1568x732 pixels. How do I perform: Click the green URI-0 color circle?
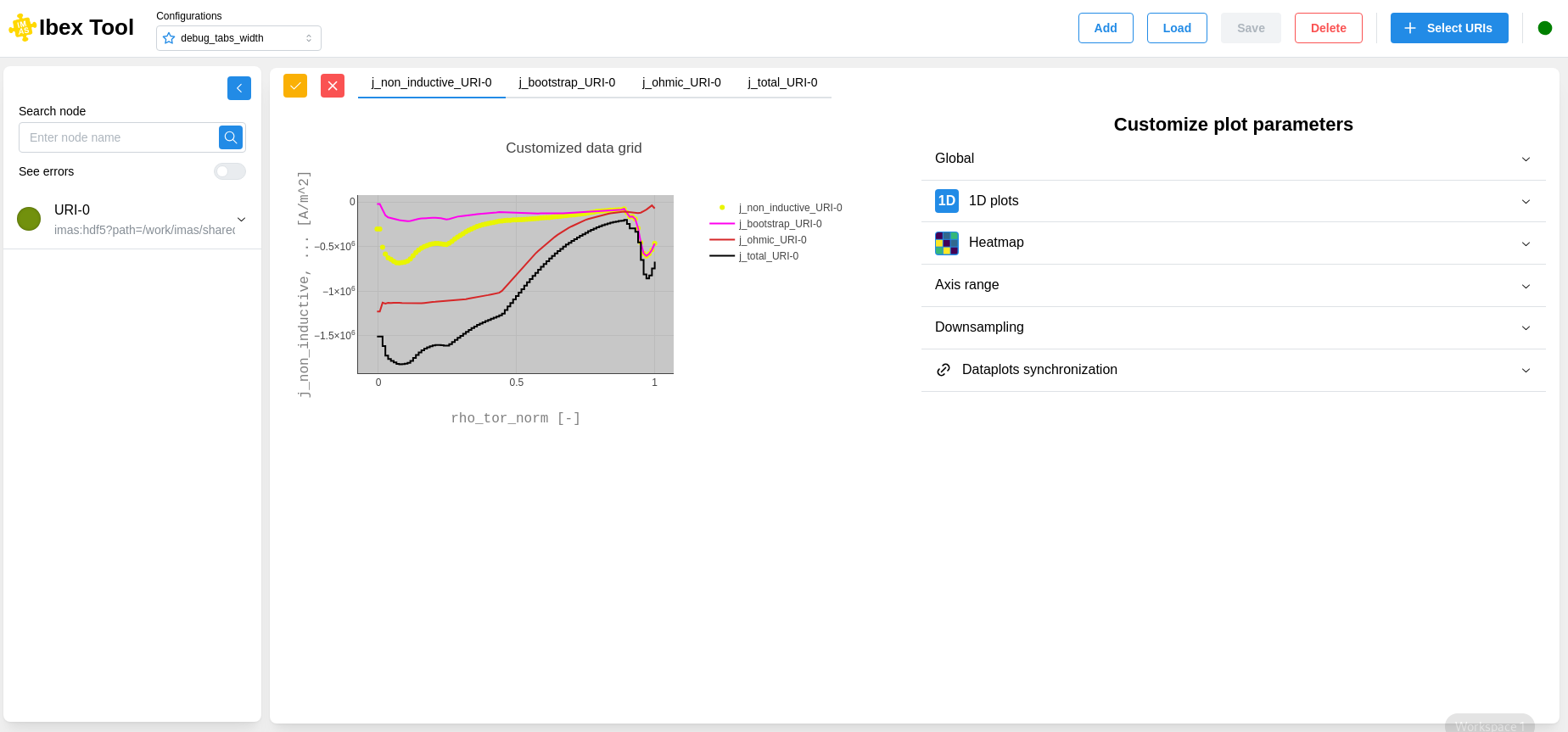[x=29, y=219]
